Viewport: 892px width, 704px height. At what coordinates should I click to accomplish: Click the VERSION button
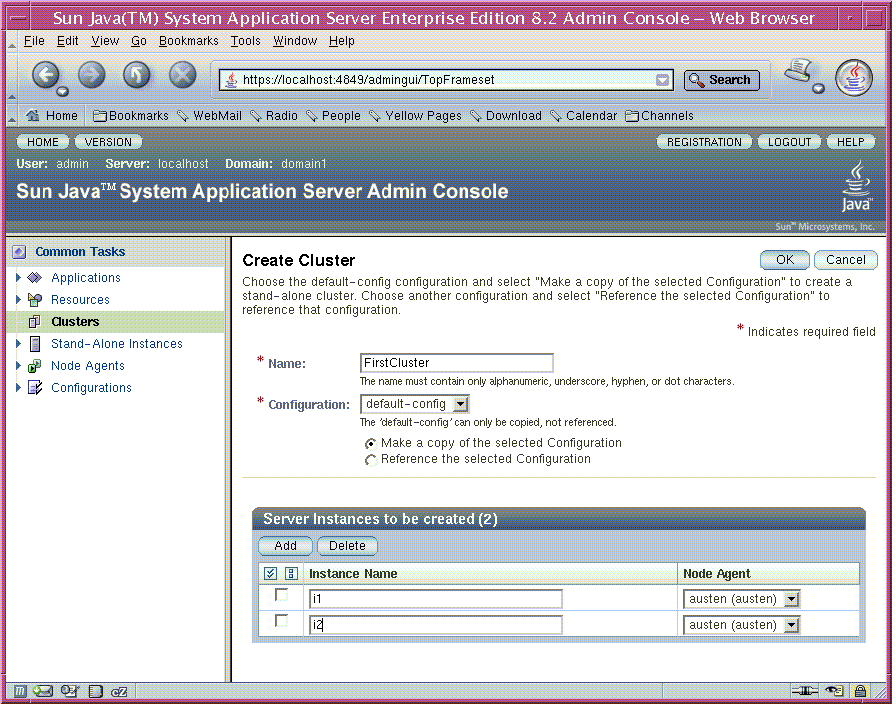pos(108,142)
